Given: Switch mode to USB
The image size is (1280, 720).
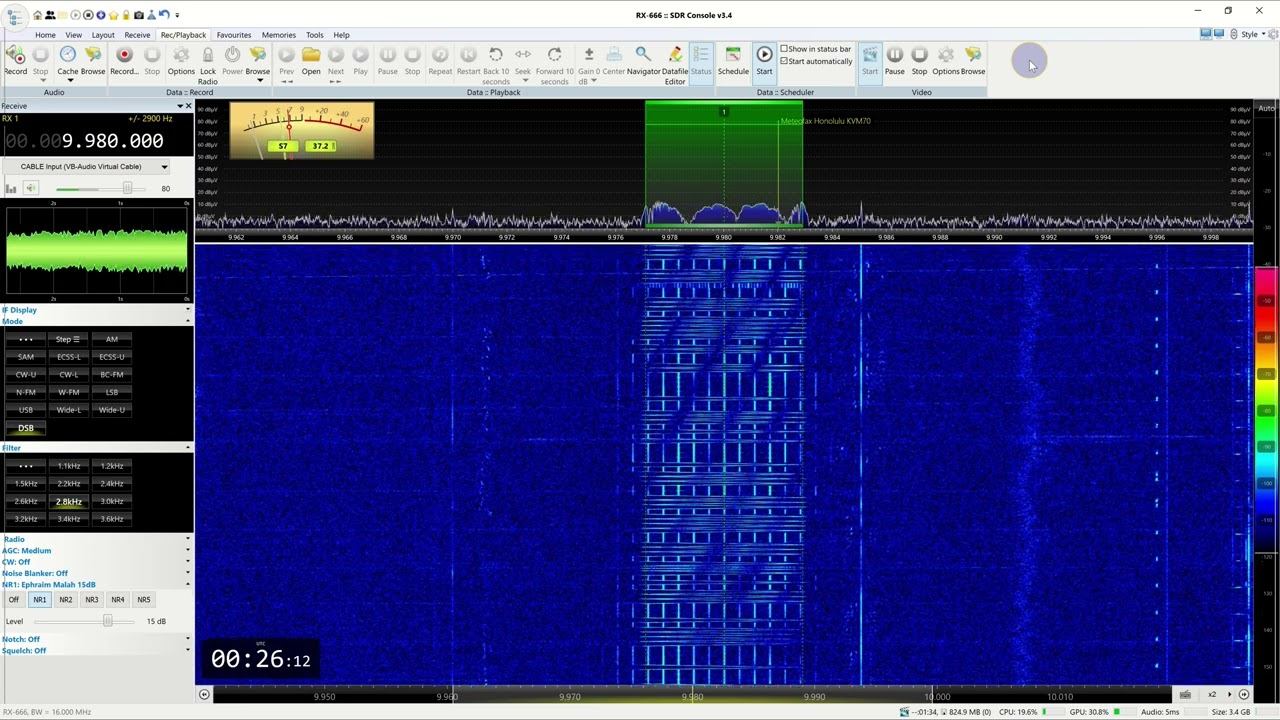Looking at the screenshot, I should click(x=26, y=410).
